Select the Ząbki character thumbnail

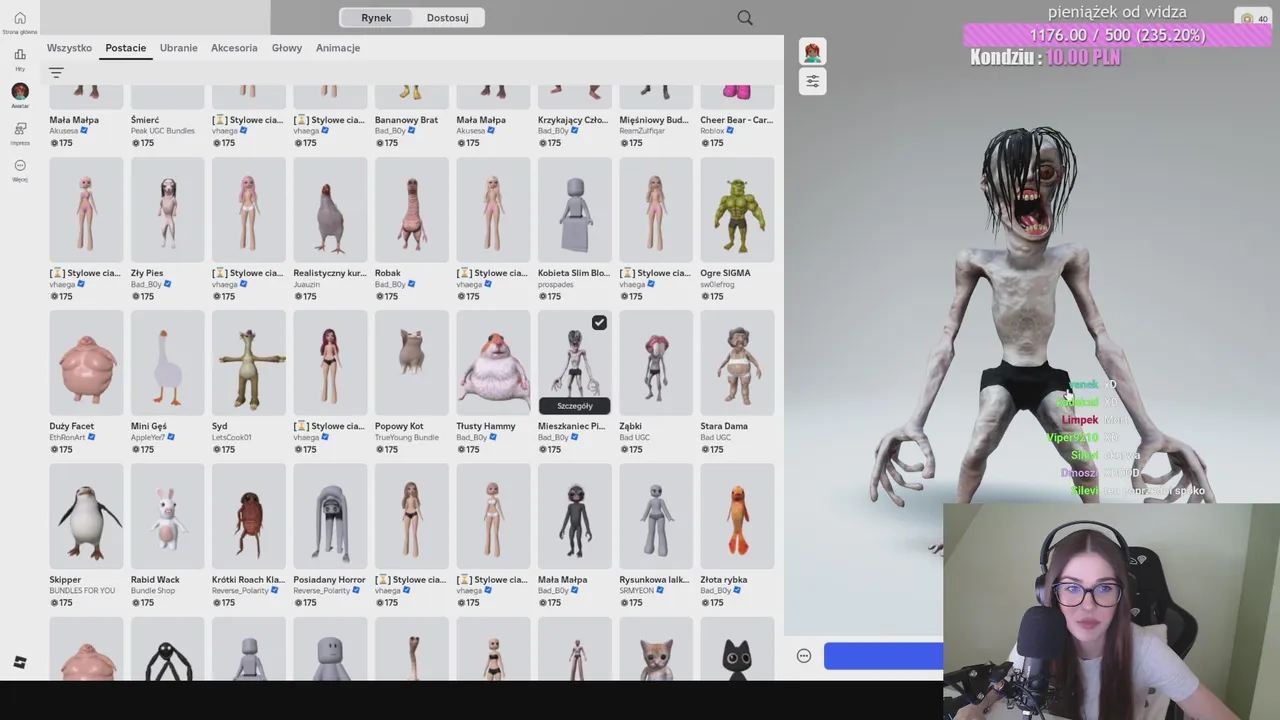coord(656,363)
